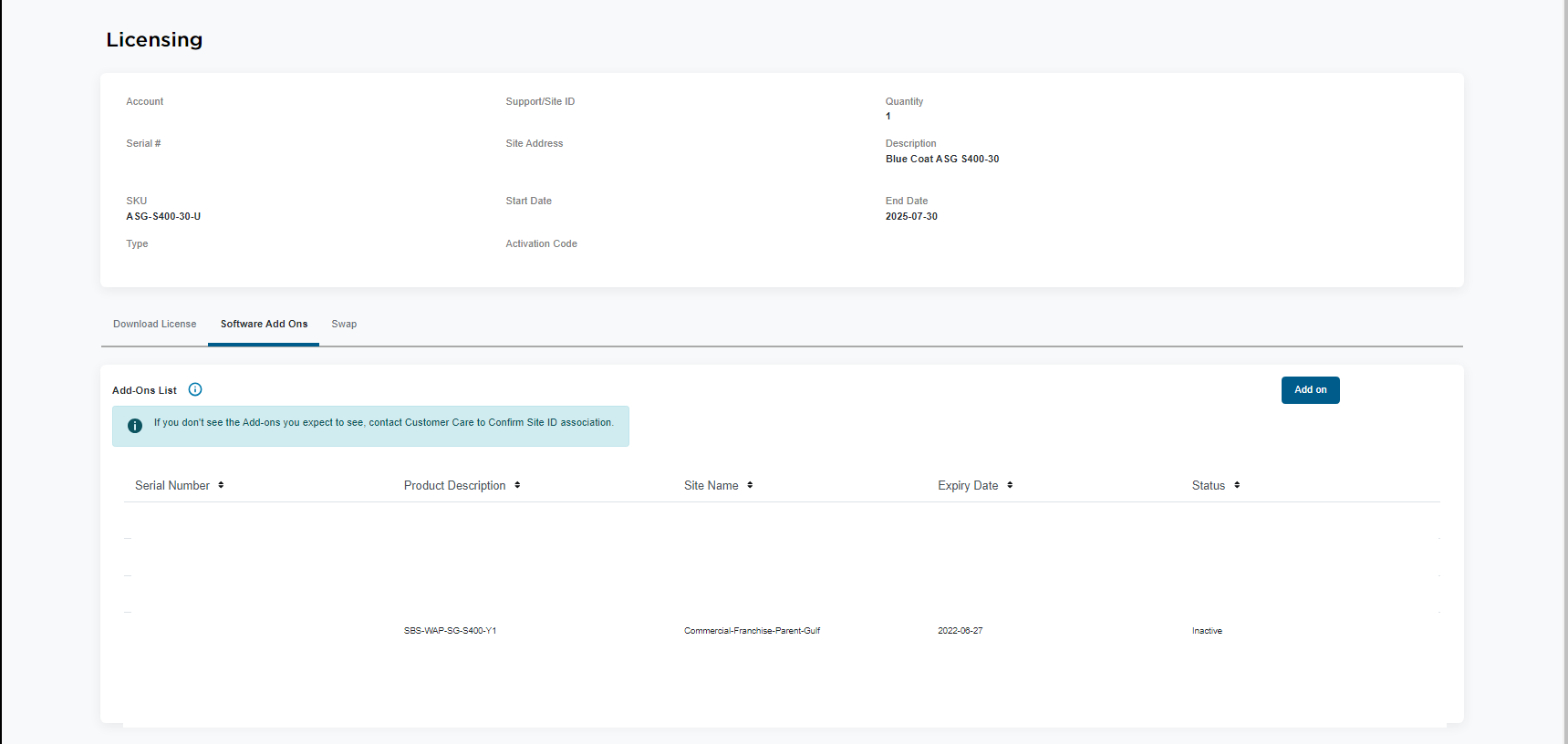Open the Download License tab
1568x744 pixels.
pyautogui.click(x=154, y=325)
